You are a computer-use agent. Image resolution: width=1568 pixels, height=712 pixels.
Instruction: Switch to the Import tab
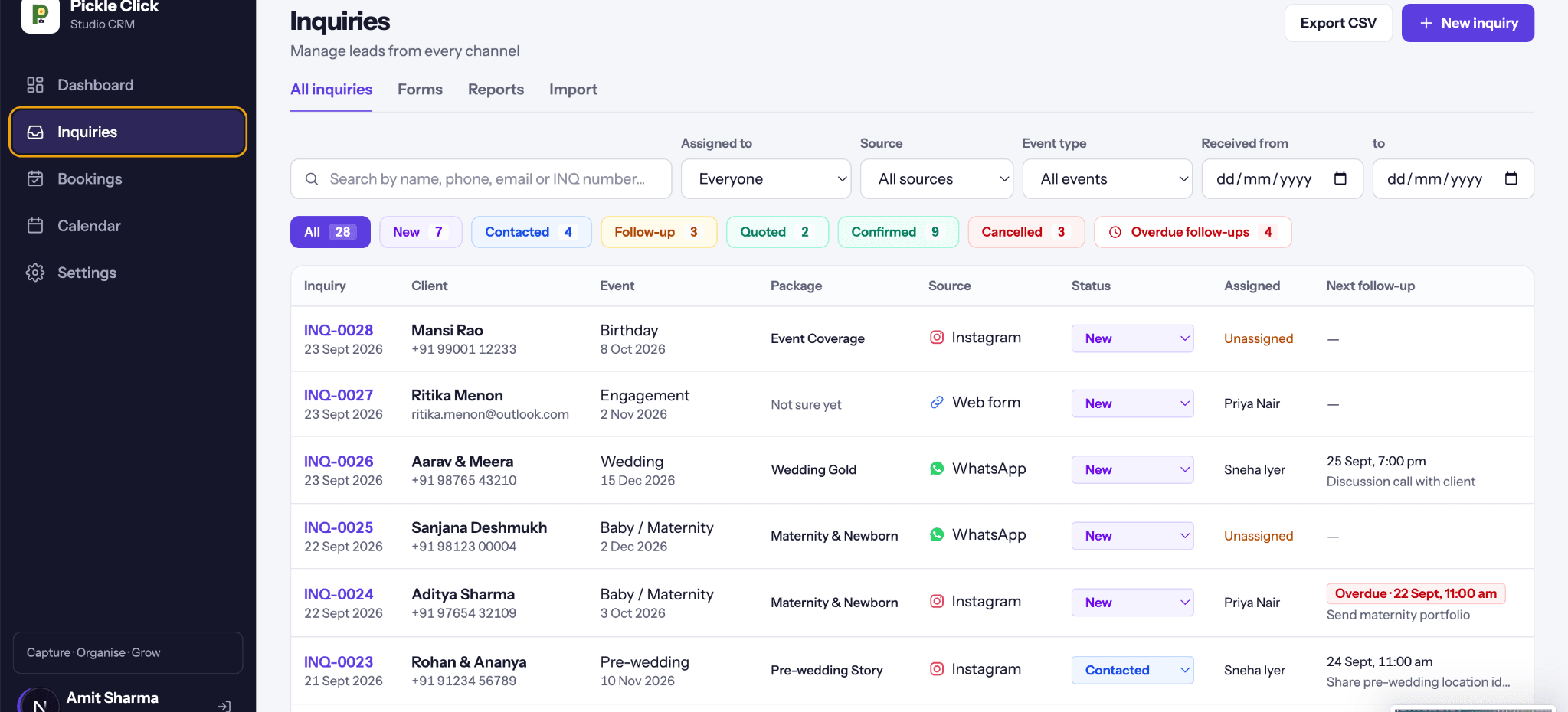click(x=573, y=90)
